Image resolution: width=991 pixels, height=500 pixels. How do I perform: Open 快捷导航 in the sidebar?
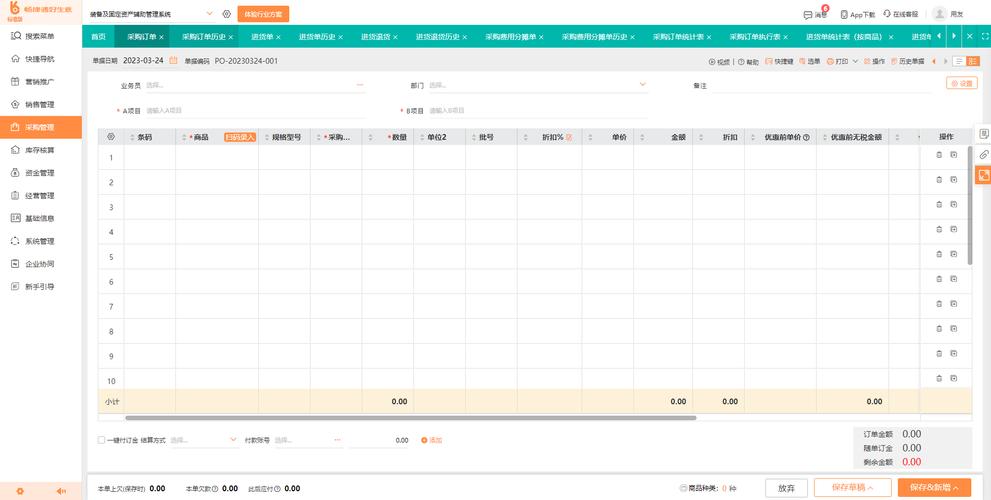click(40, 59)
